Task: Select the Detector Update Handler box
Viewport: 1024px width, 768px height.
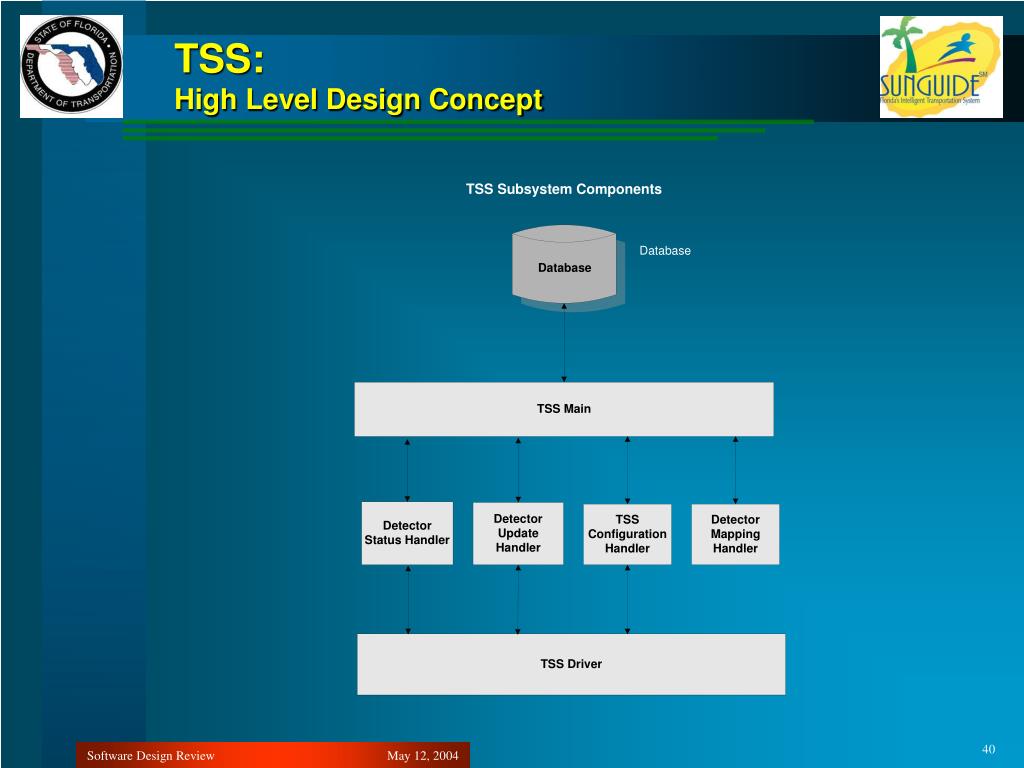Action: 518,533
